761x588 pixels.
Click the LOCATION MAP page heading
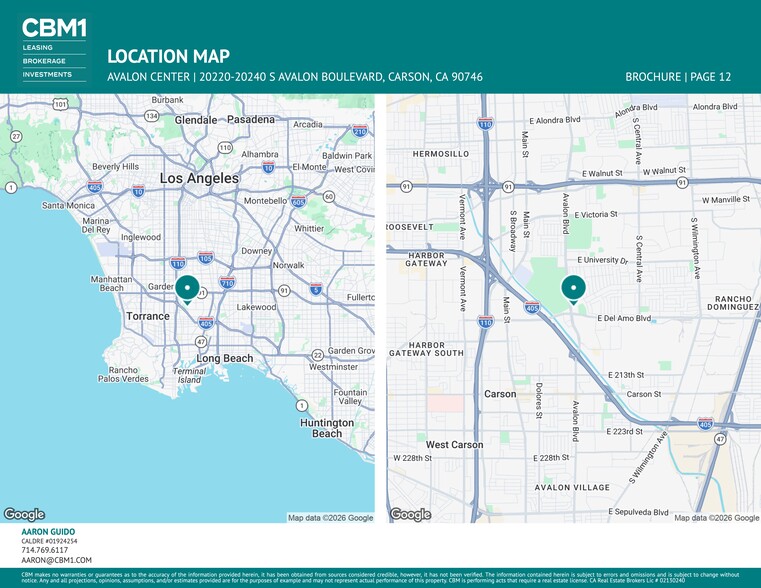168,57
